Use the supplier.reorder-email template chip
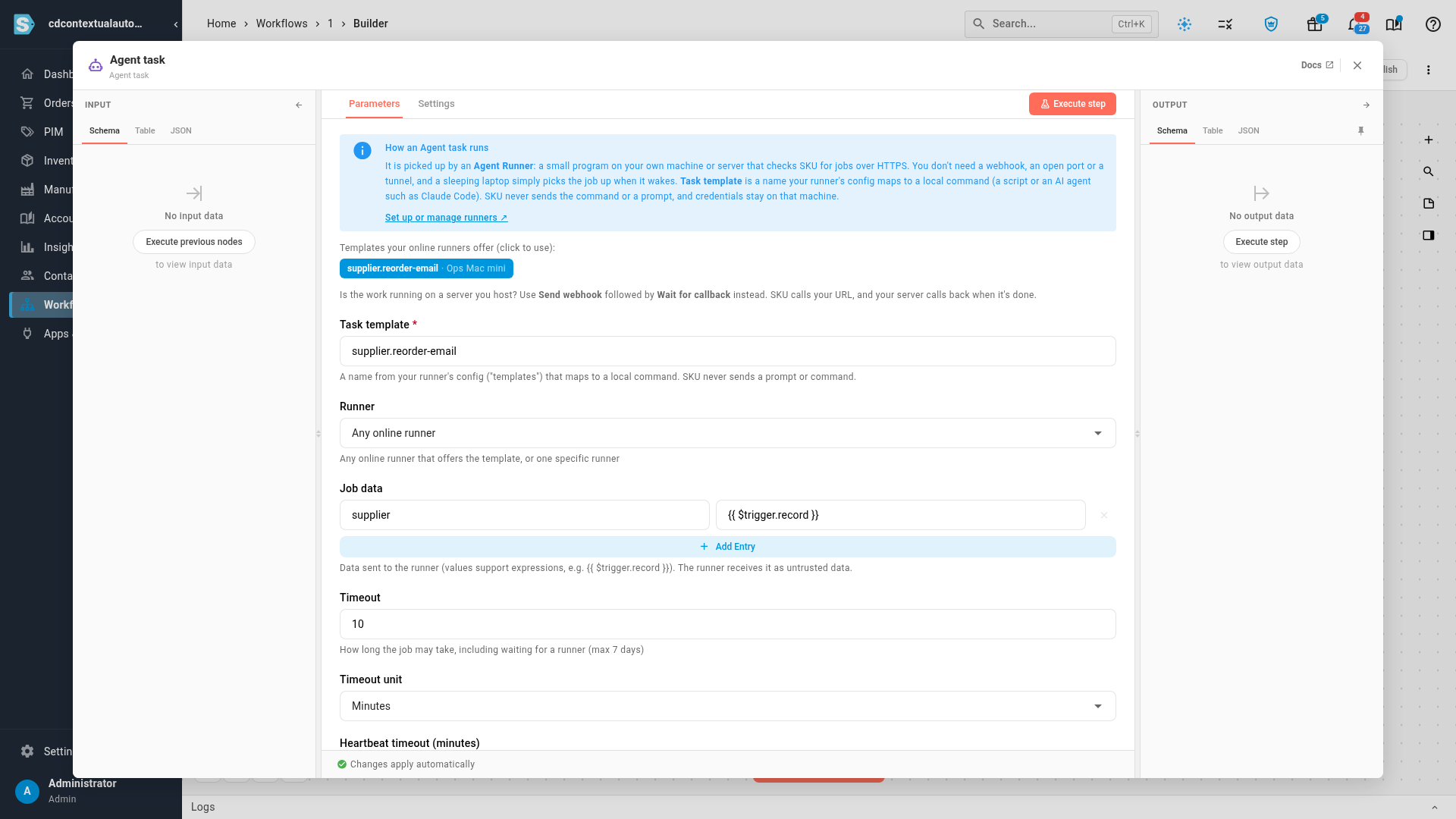The image size is (1456, 819). click(426, 268)
